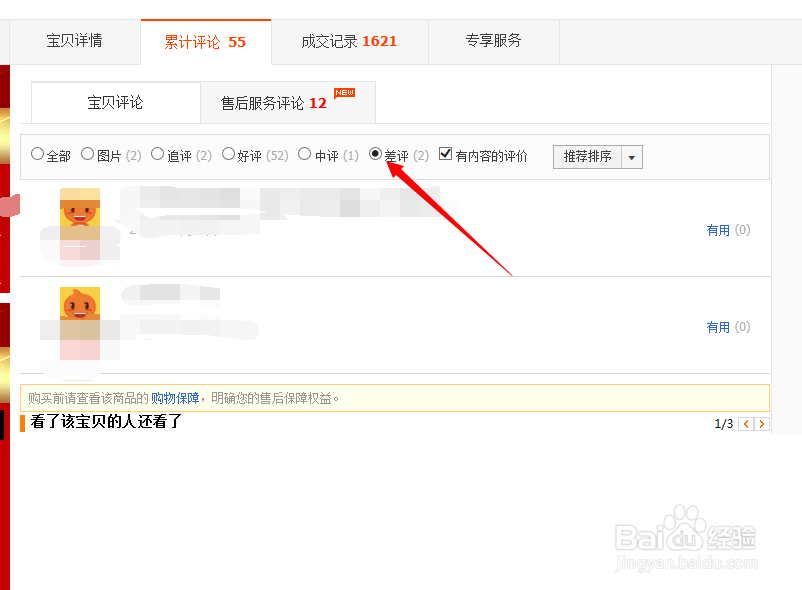This screenshot has height=590, width=802.
Task: Click previous page arrow in related items bar
Action: click(745, 423)
